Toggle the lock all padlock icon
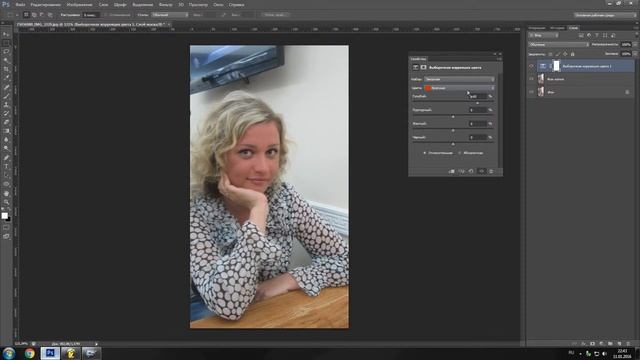 tap(572, 54)
